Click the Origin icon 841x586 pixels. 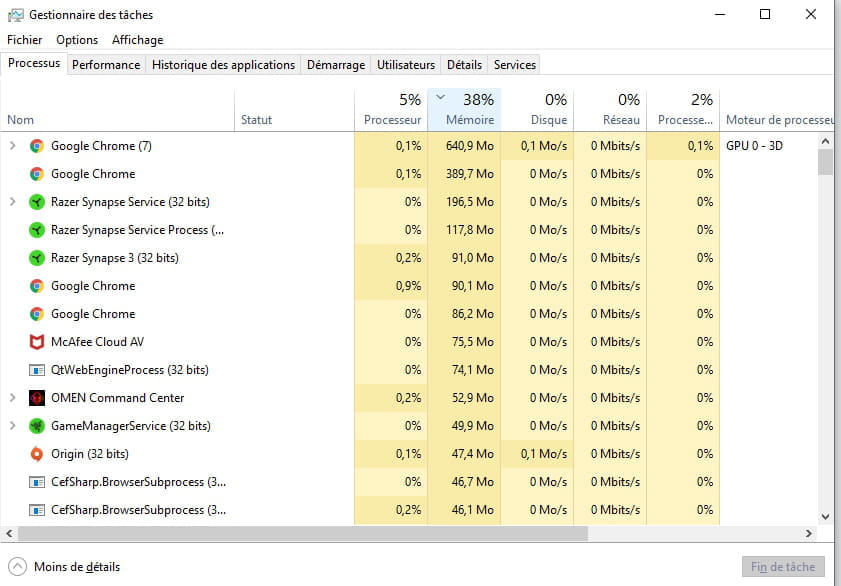pos(36,454)
